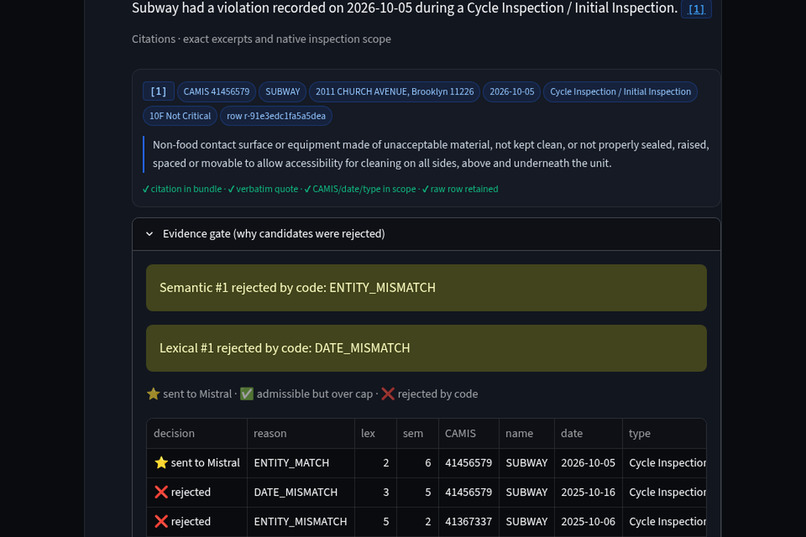Click the date column header

click(588, 434)
